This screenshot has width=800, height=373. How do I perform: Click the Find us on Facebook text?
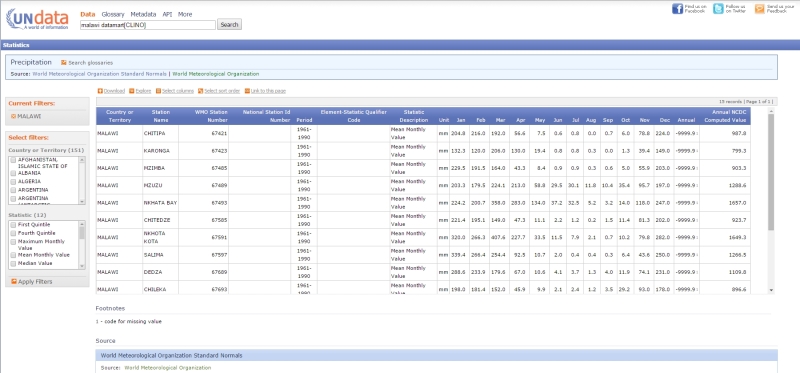click(x=695, y=9)
